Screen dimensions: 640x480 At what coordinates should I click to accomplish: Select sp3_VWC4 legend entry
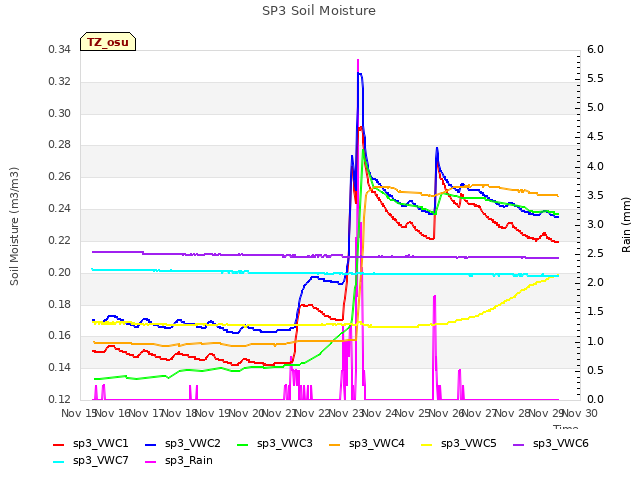[x=367, y=444]
